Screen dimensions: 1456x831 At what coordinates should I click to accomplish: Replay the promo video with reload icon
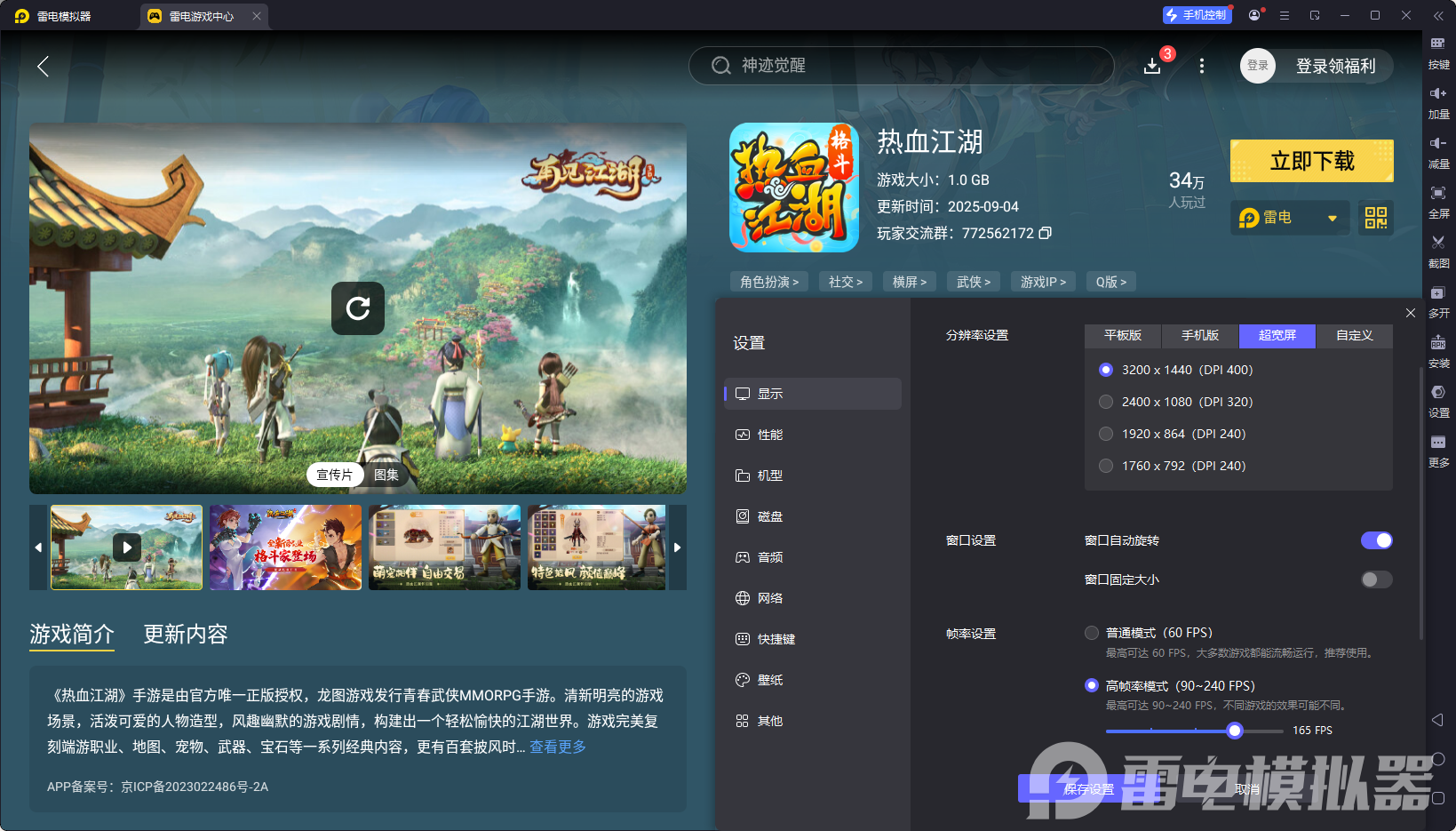click(x=358, y=308)
